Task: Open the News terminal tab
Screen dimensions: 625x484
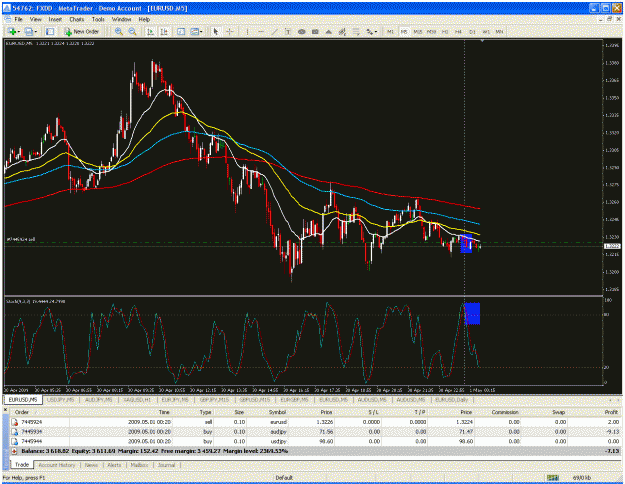Action: coord(91,465)
